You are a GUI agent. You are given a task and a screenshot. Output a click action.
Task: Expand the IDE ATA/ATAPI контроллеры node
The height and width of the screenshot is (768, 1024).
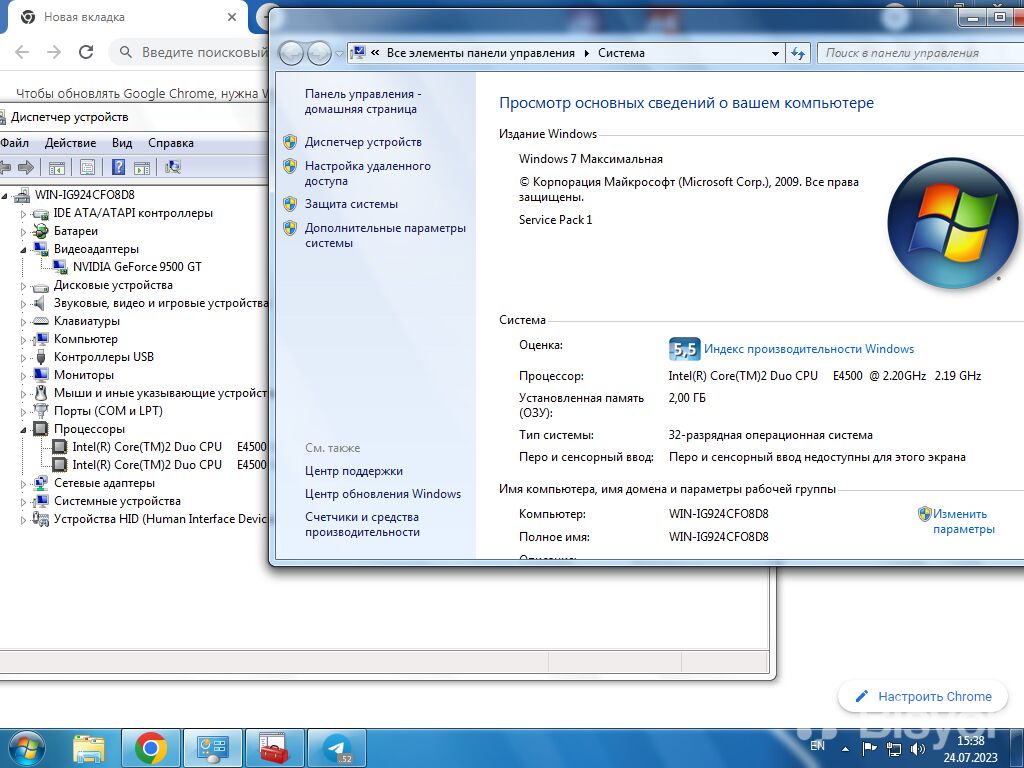pos(23,214)
